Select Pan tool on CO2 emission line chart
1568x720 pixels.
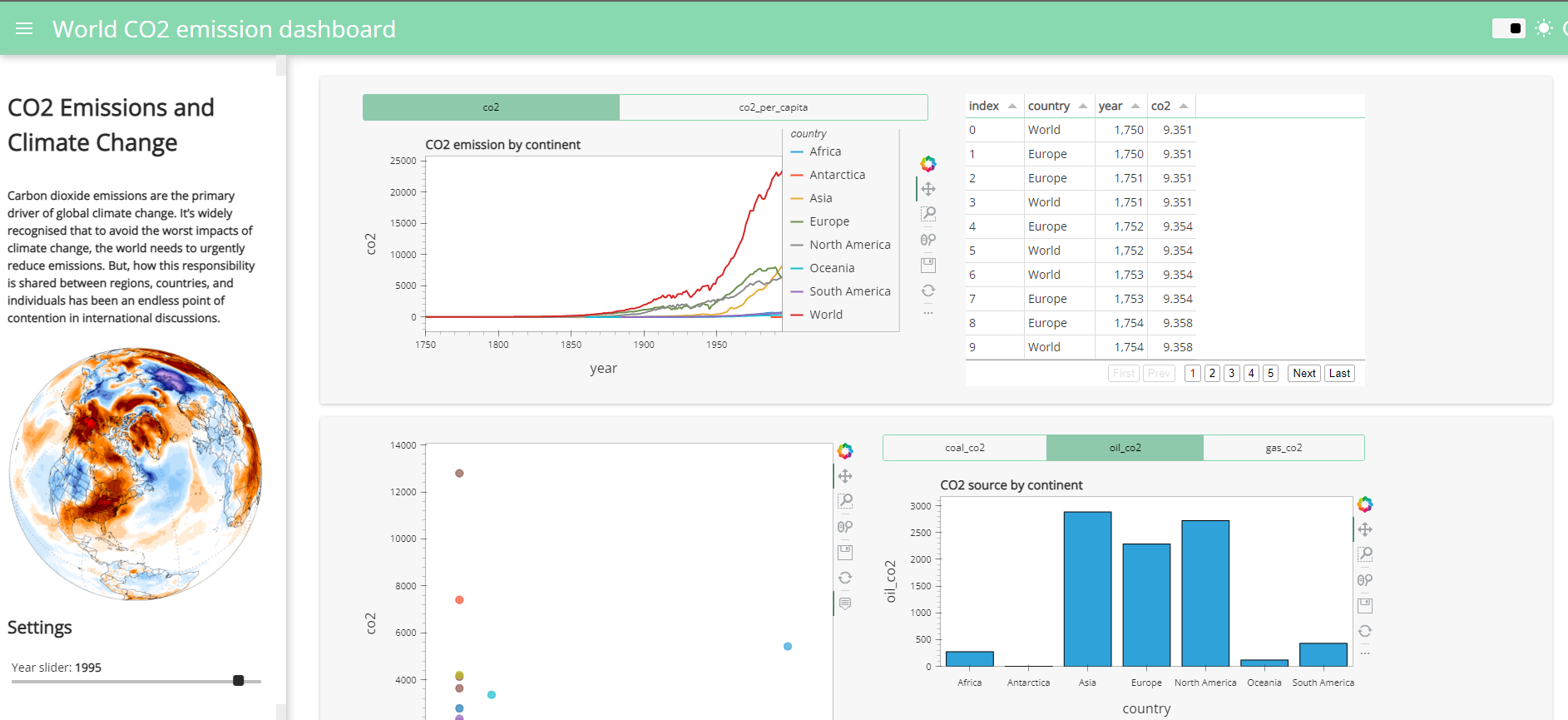[x=928, y=189]
